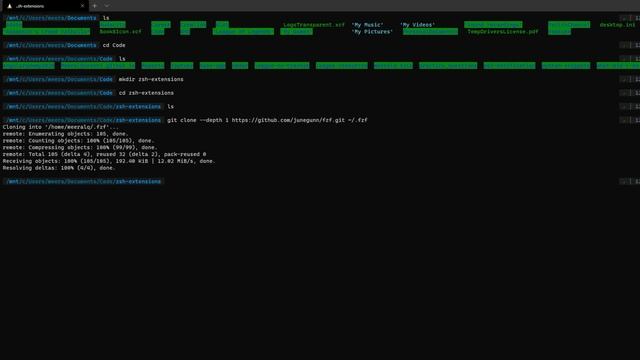This screenshot has height=360, width=640.
Task: Click the BookBIcon.xcf file name
Action: (120, 31)
